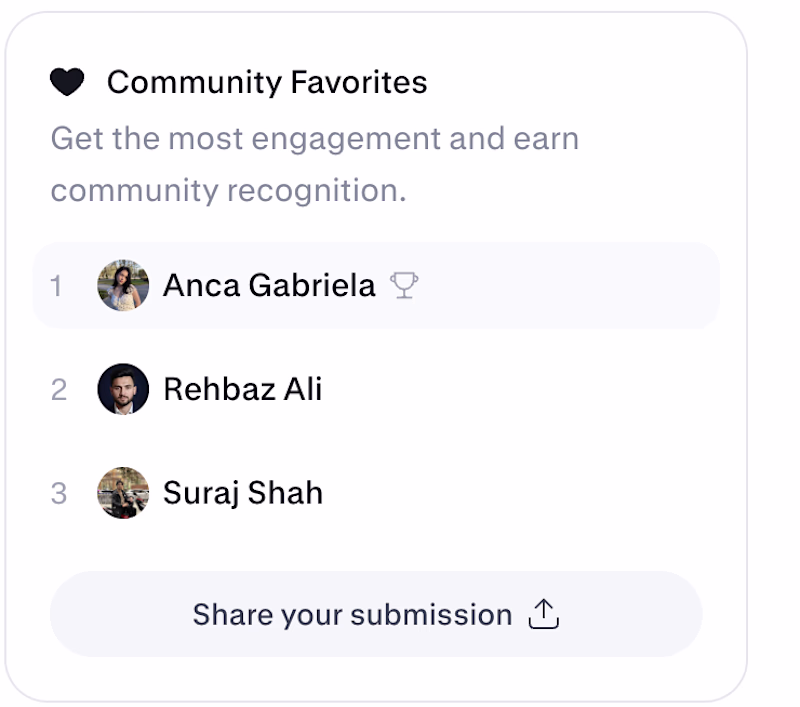Click the black heart icon
The height and width of the screenshot is (707, 800).
click(67, 82)
